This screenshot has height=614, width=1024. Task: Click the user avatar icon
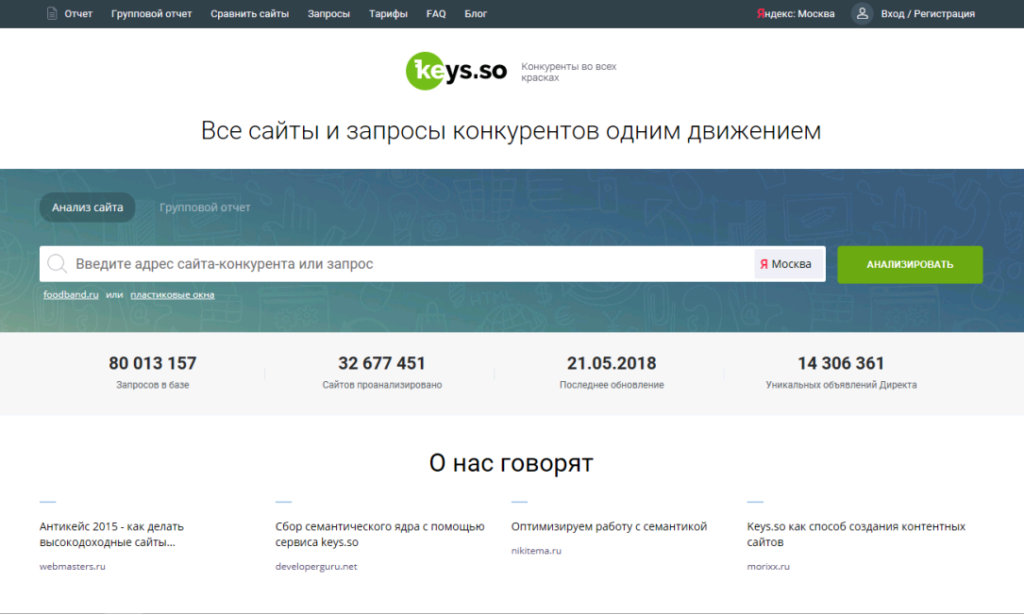pyautogui.click(x=862, y=13)
